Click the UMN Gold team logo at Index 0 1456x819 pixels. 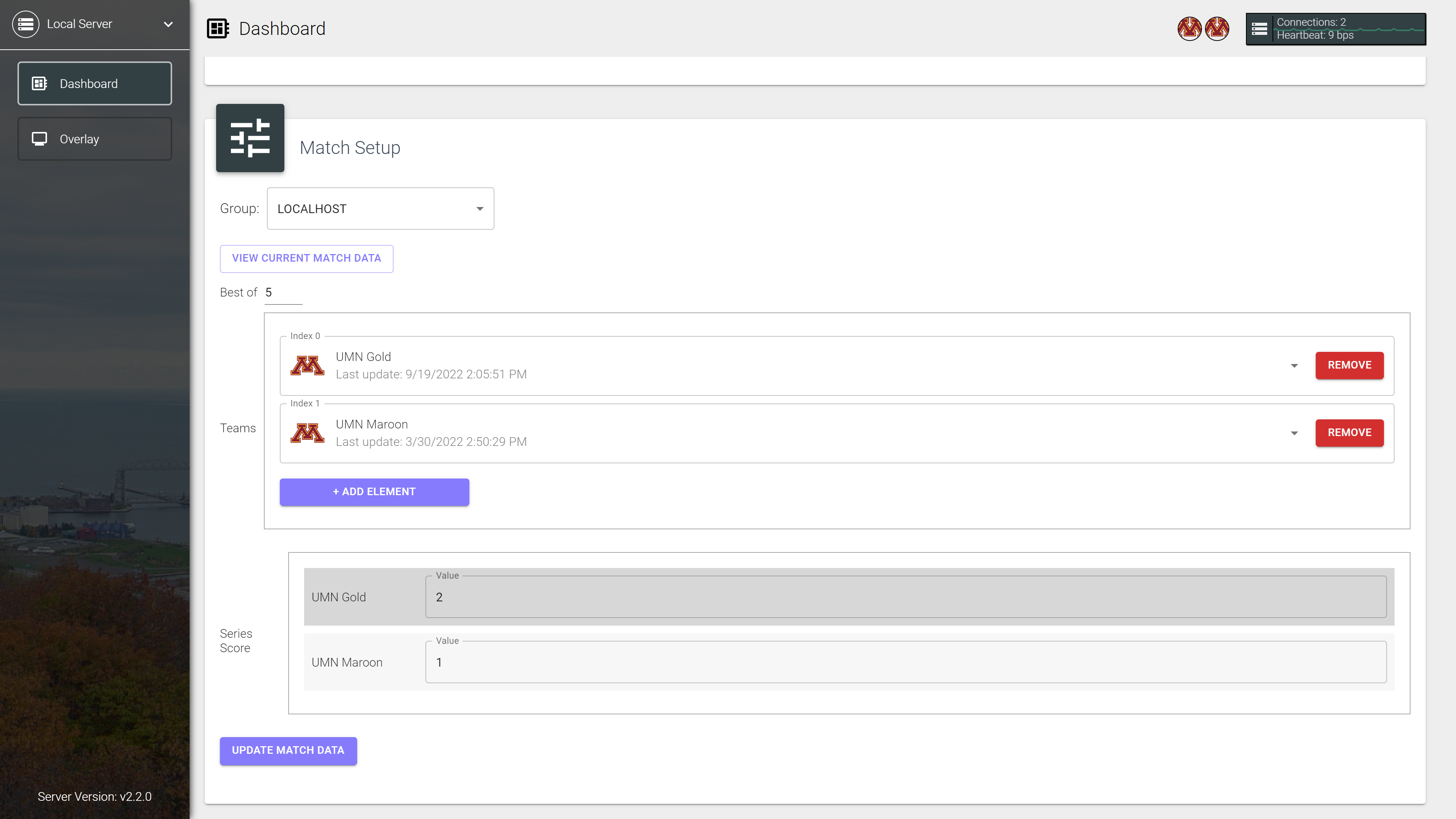(308, 366)
